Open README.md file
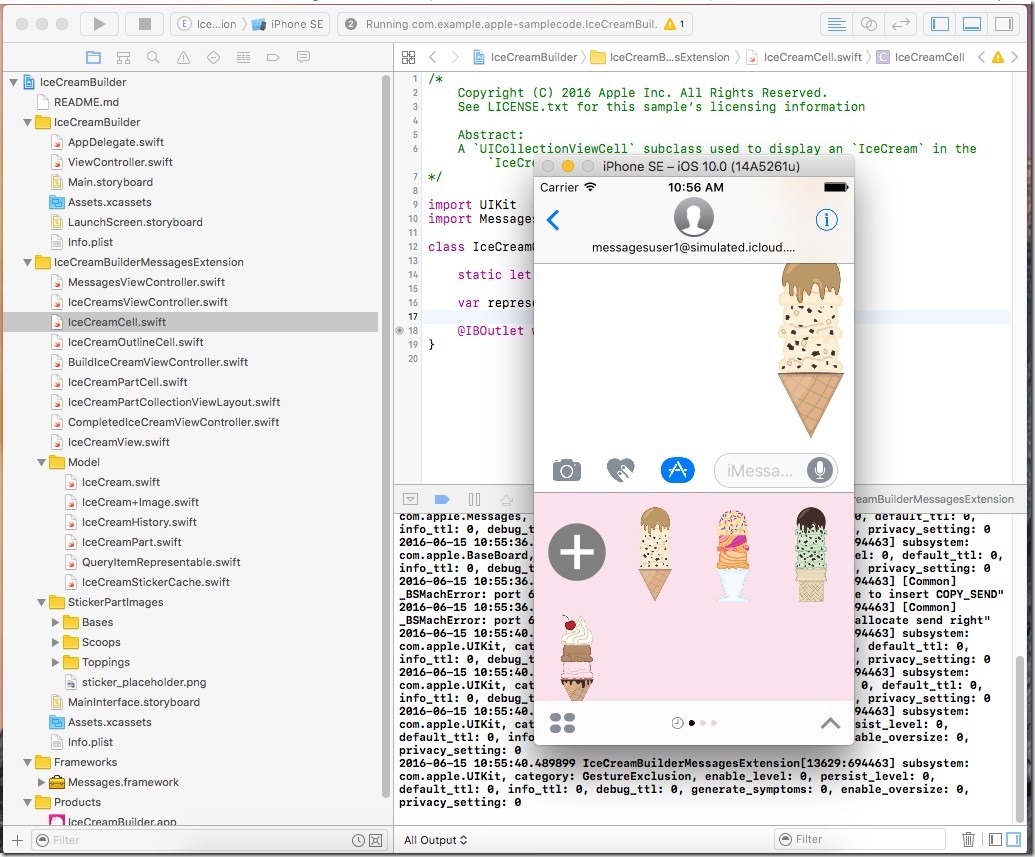The image size is (1035, 857). [x=86, y=102]
